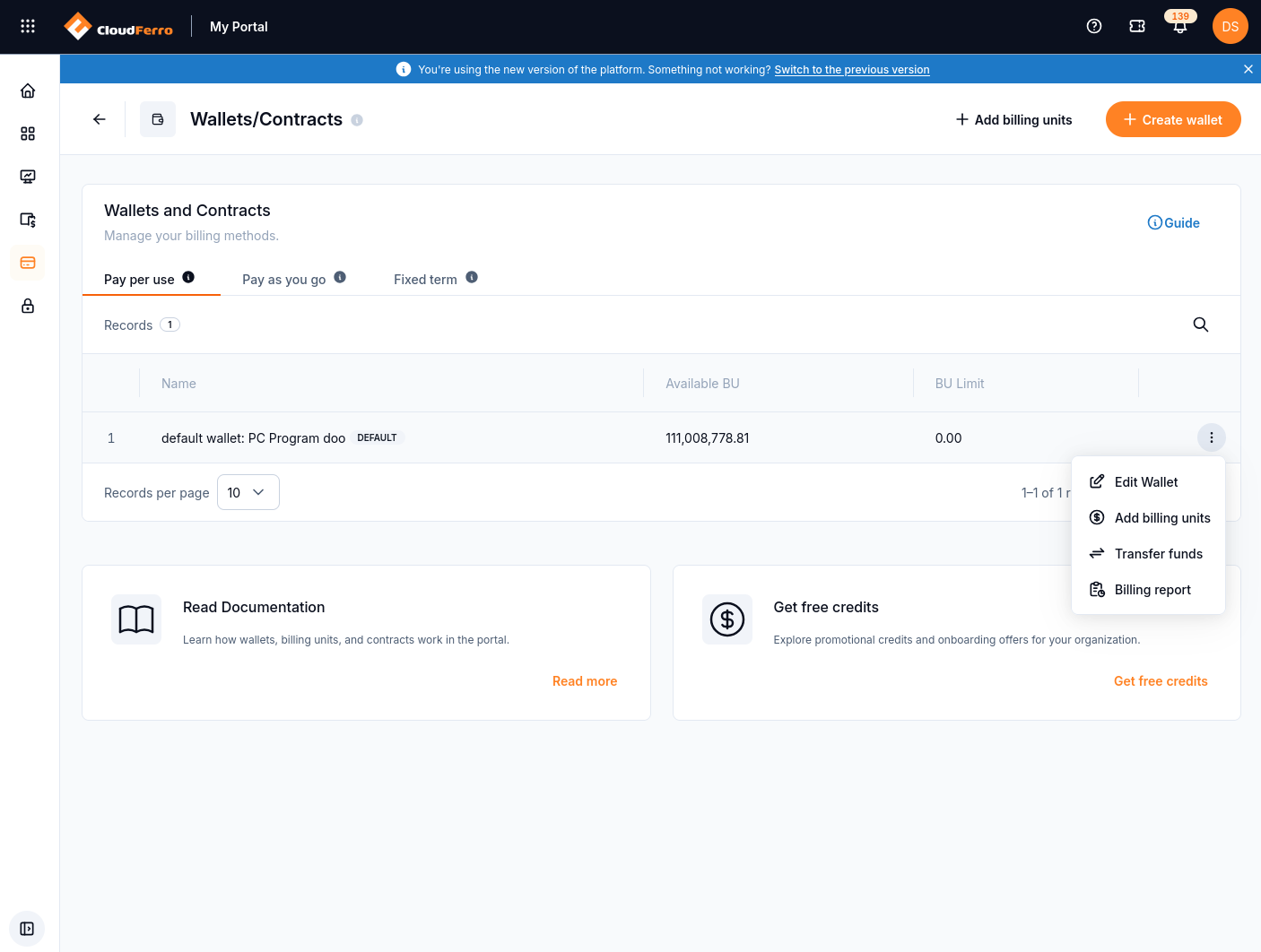Viewport: 1261px width, 952px height.
Task: Choose Add billing units in context menu
Action: tap(1148, 518)
